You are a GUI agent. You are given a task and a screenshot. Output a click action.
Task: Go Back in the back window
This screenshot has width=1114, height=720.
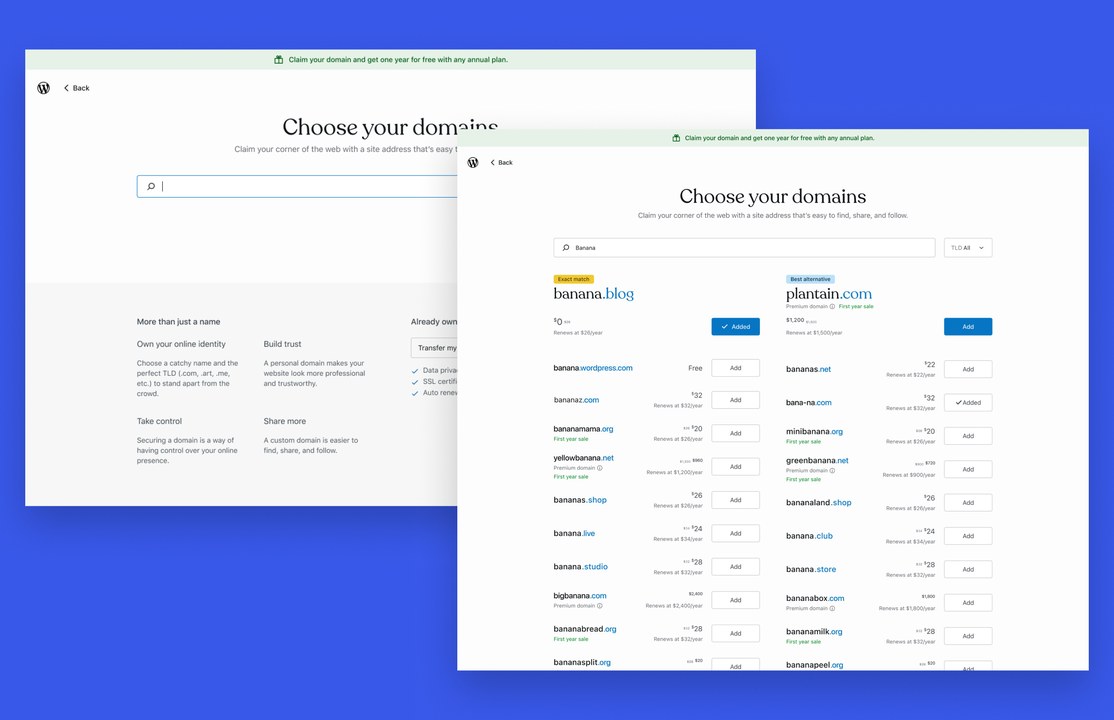[x=77, y=88]
